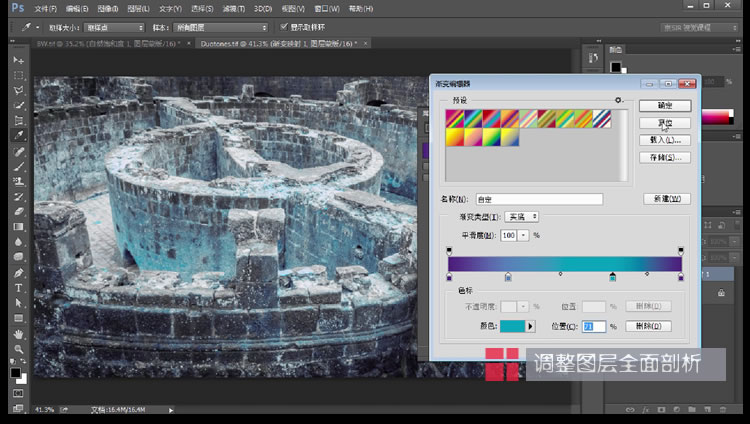This screenshot has width=750, height=424.
Task: Open the File menu
Action: pyautogui.click(x=45, y=9)
